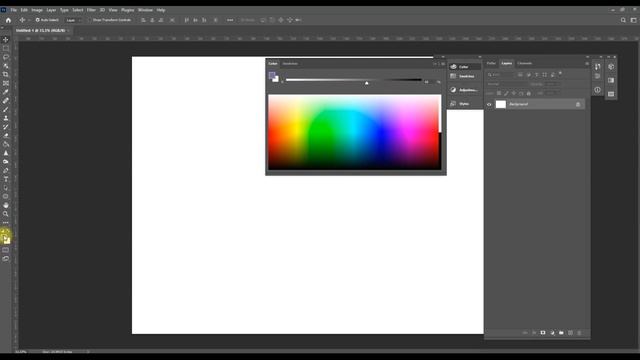Click the lock icon on Background layer
This screenshot has height=360, width=640.
(578, 104)
